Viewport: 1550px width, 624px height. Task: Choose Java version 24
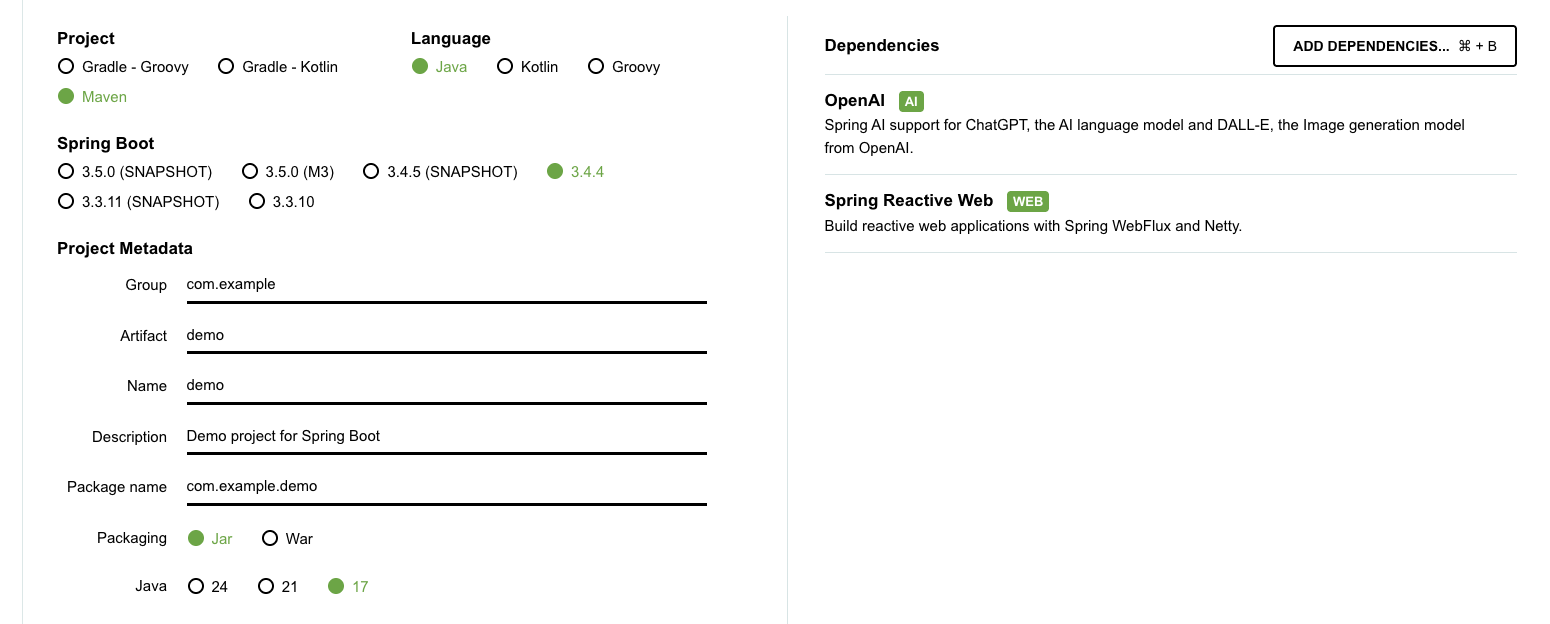pos(196,587)
